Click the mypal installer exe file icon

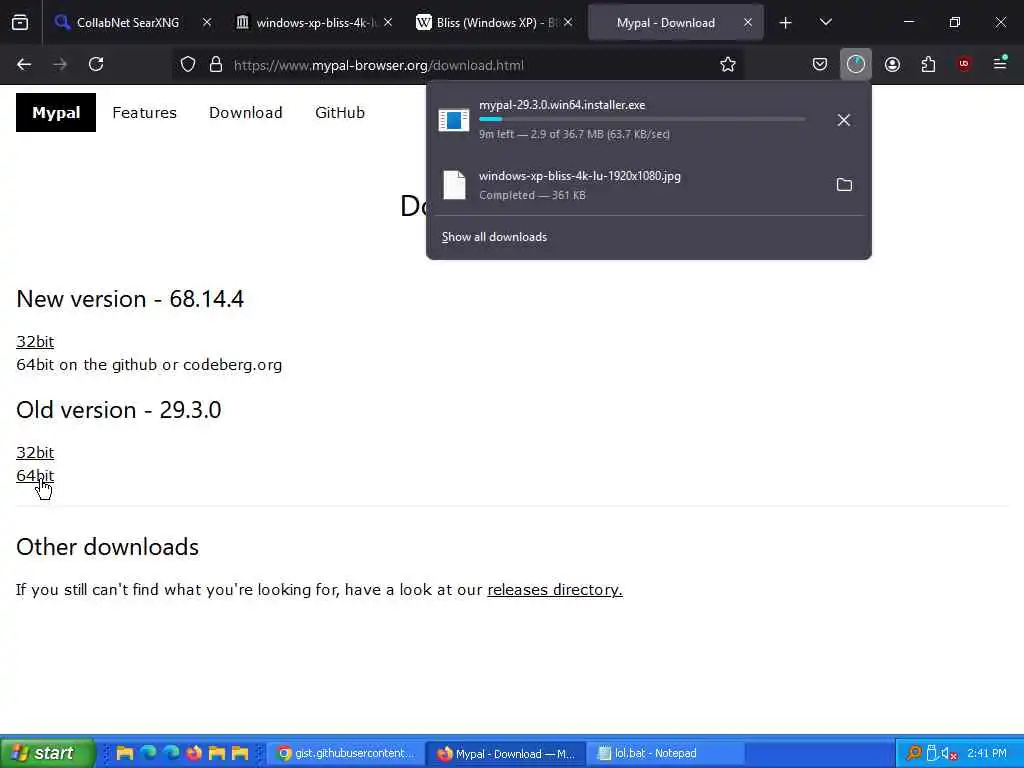click(x=454, y=120)
